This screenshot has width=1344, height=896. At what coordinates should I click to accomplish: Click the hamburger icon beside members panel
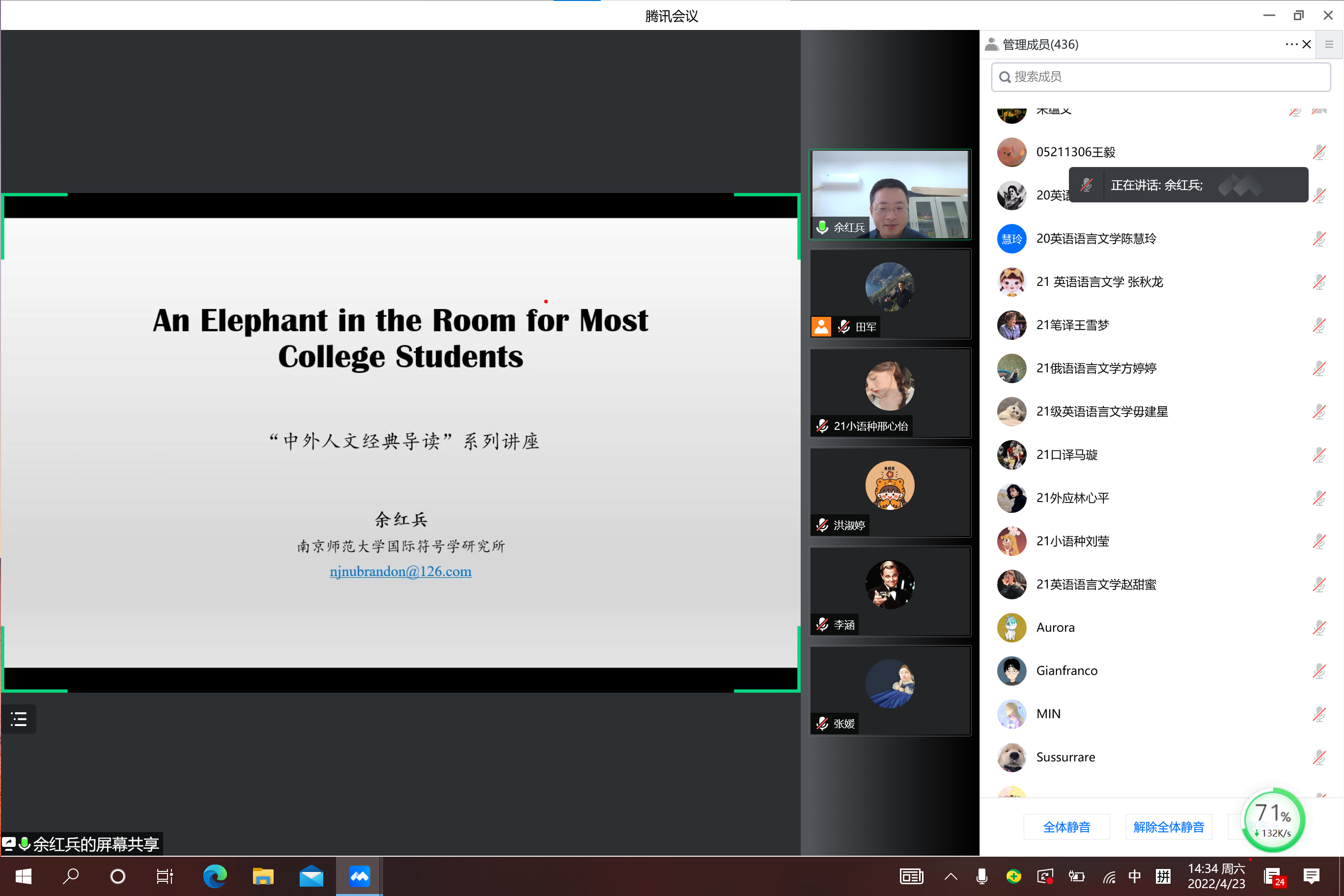click(x=1329, y=45)
